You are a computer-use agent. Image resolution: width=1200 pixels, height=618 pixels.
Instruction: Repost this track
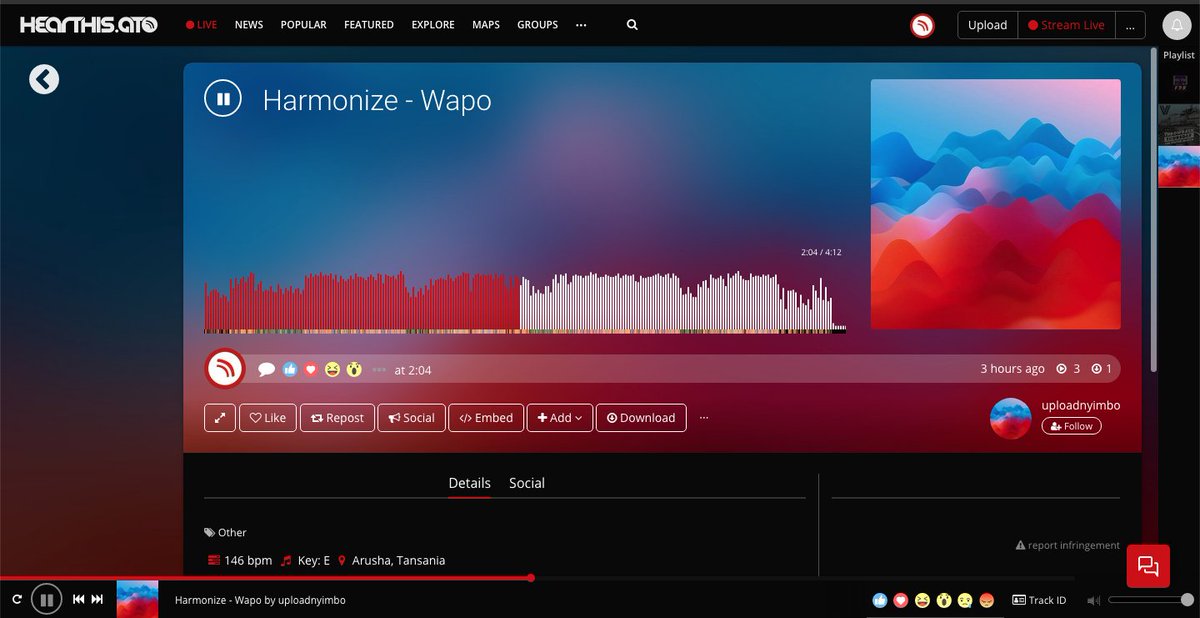[337, 418]
